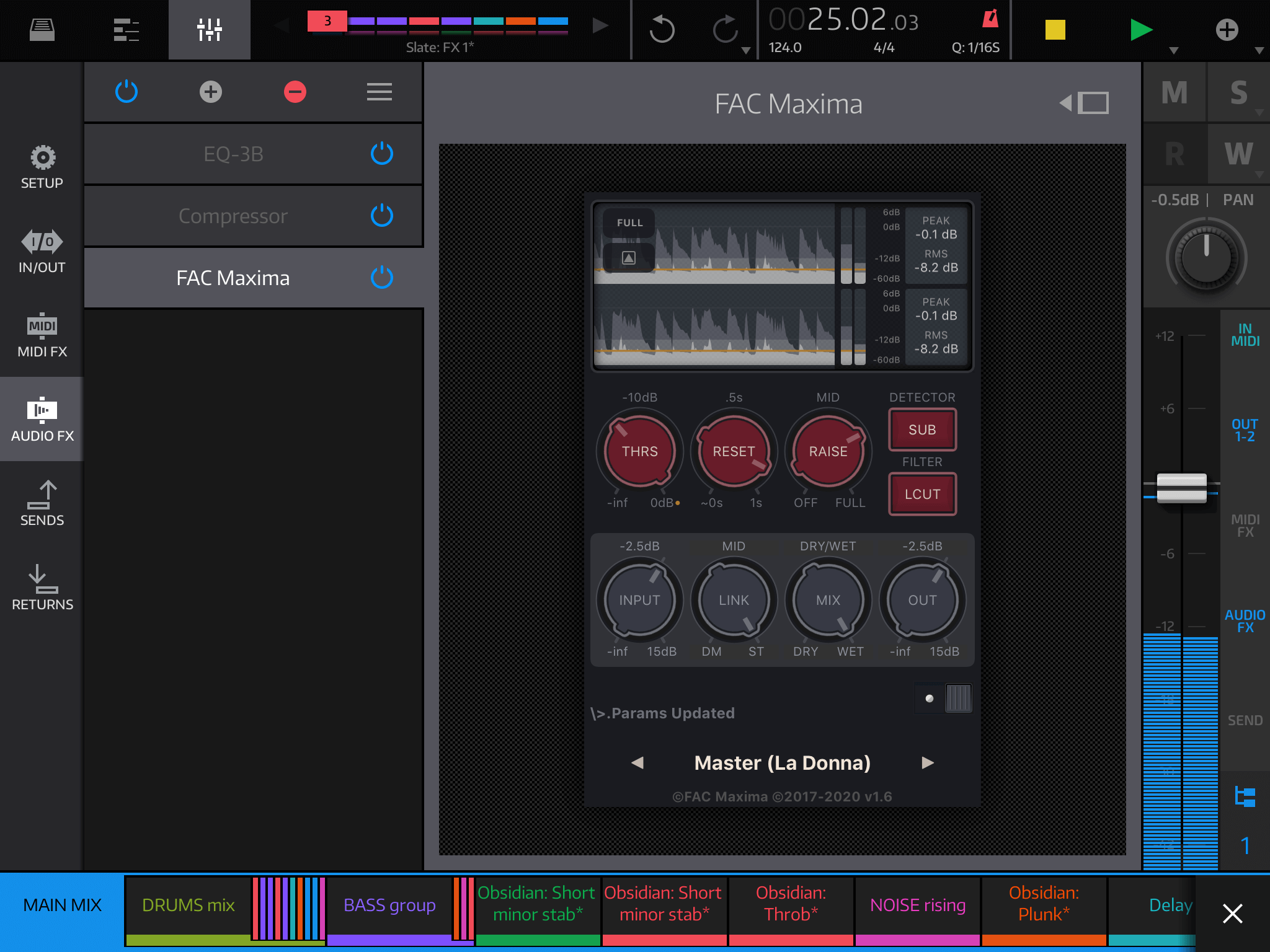Click the channel volume fader handle
This screenshot has height=952, width=1270.
(1181, 488)
